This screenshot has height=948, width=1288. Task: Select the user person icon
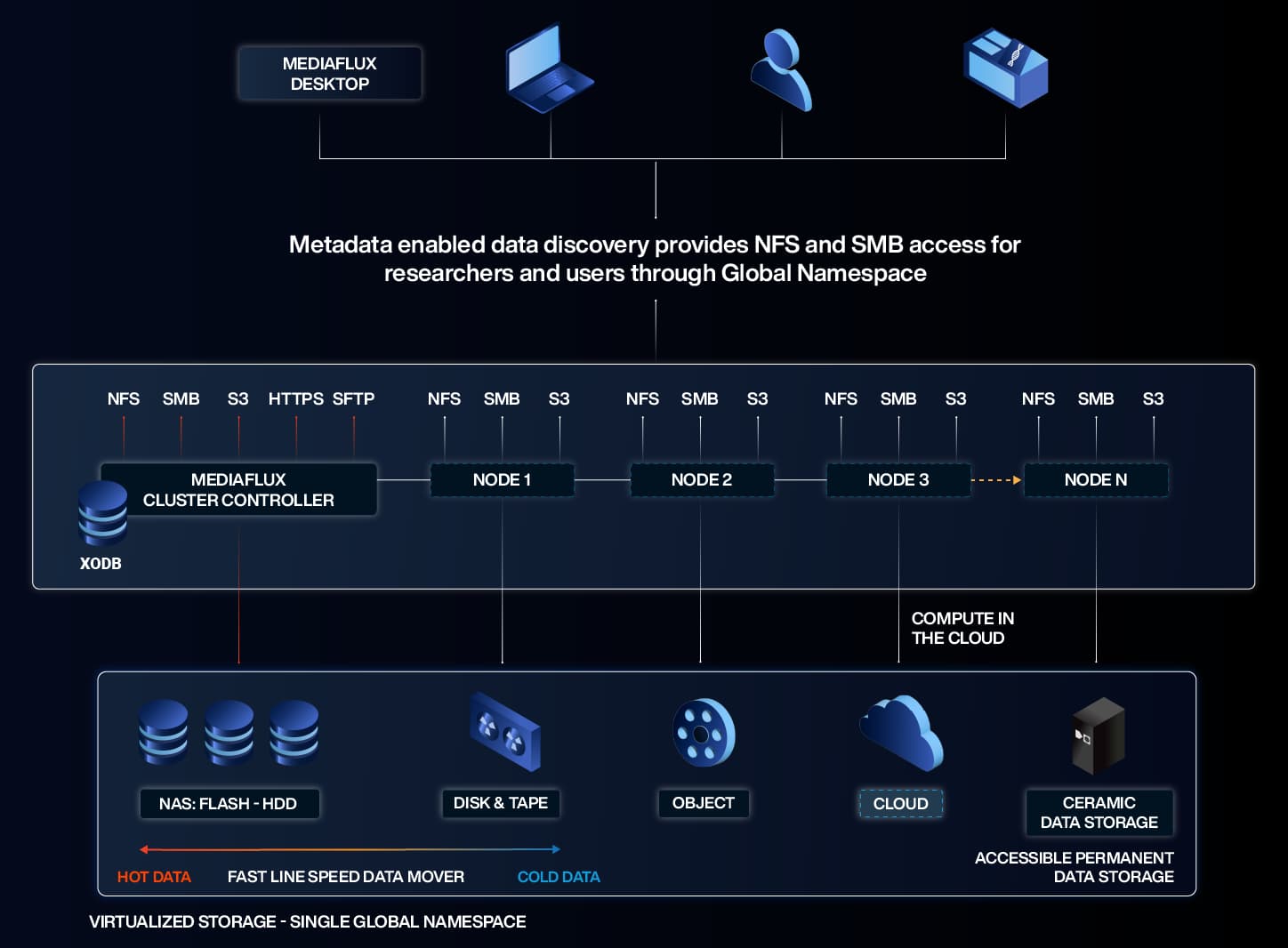click(781, 70)
